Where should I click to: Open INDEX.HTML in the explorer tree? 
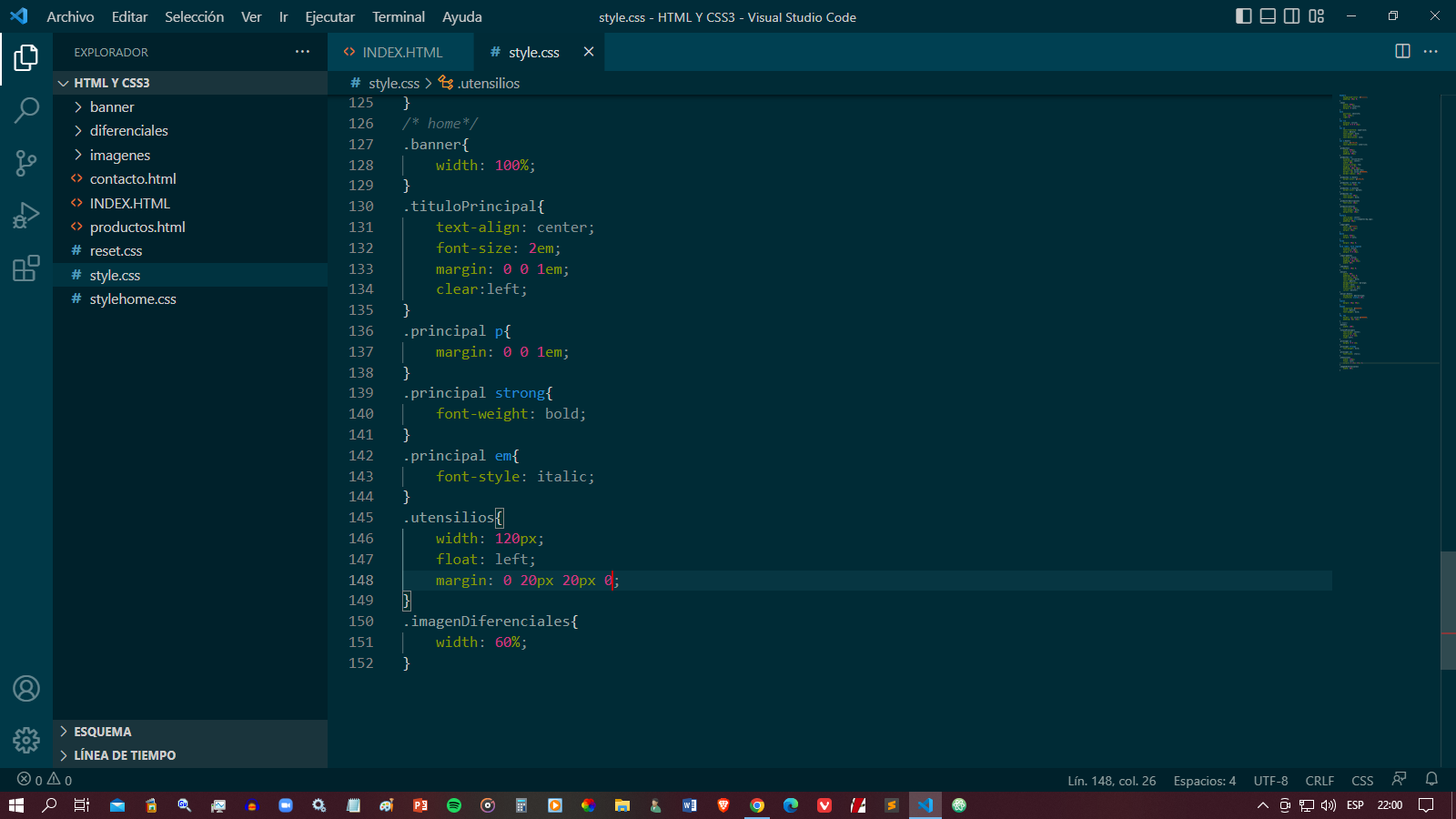(190, 203)
